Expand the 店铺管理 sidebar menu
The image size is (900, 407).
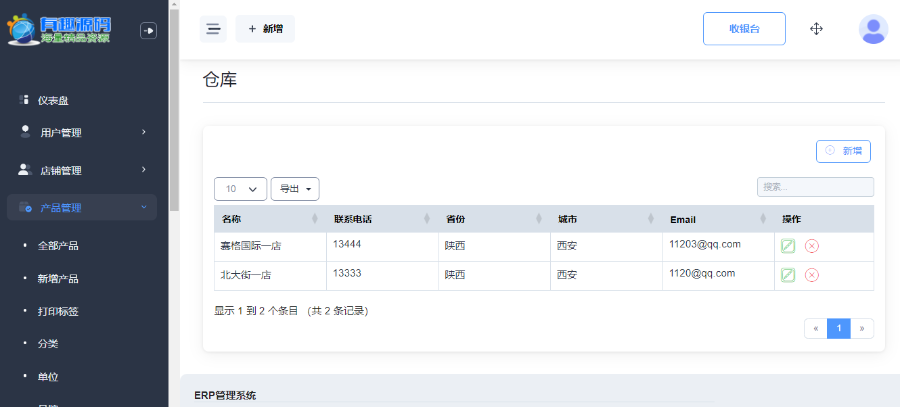click(80, 170)
